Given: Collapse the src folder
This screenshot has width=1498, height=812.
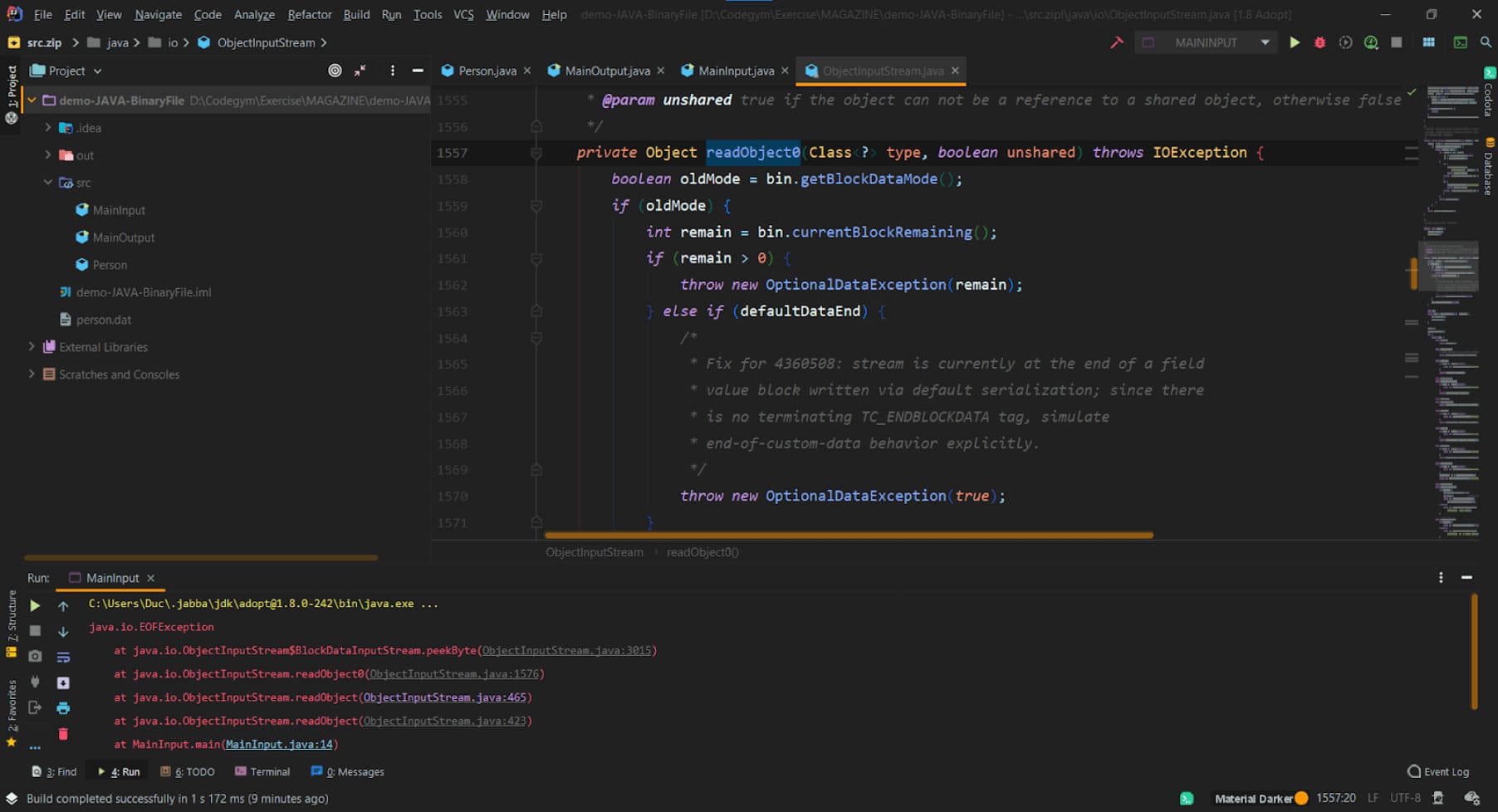Looking at the screenshot, I should coord(48,183).
